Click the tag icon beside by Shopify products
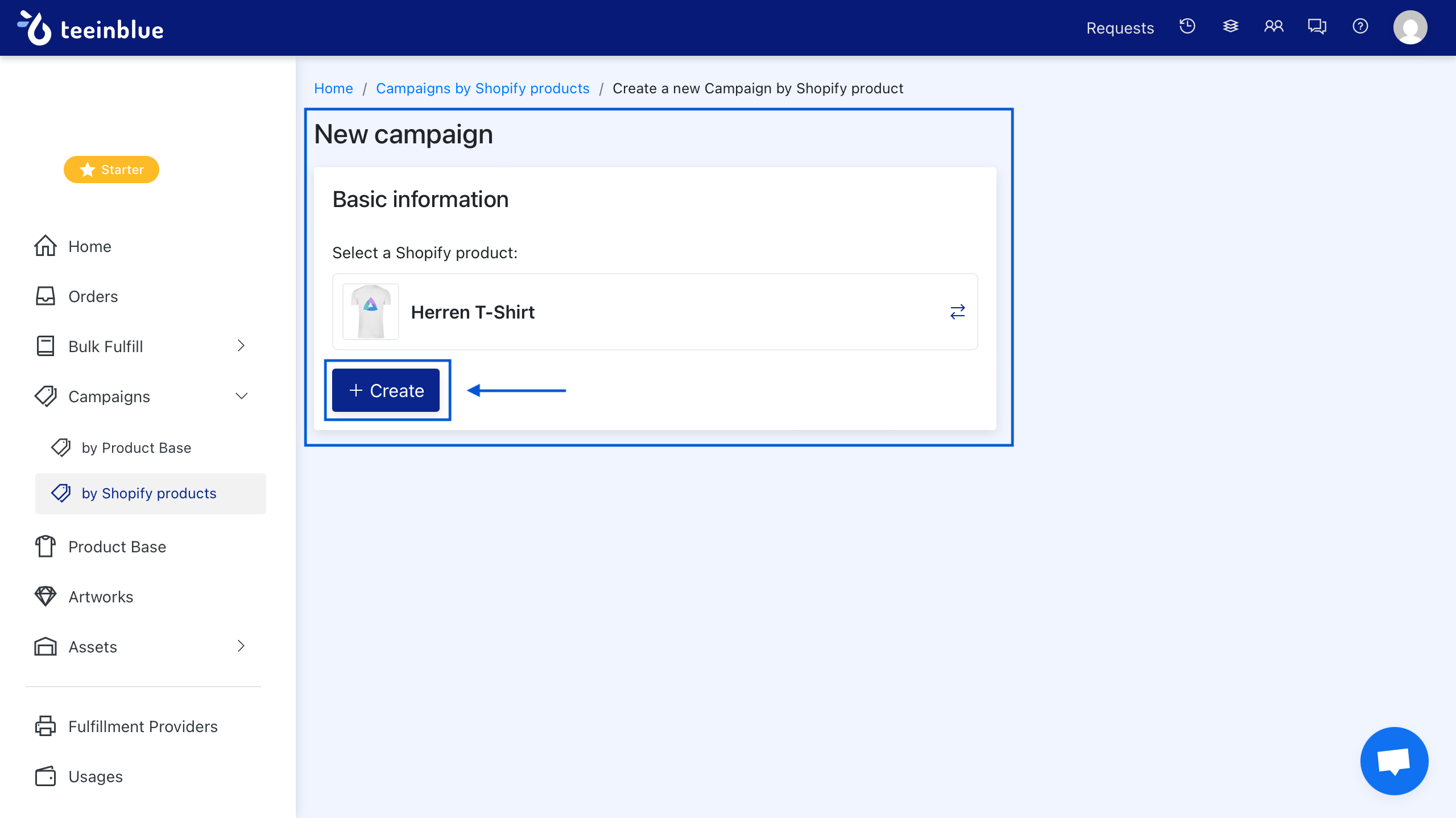This screenshot has width=1456, height=818. (x=61, y=493)
